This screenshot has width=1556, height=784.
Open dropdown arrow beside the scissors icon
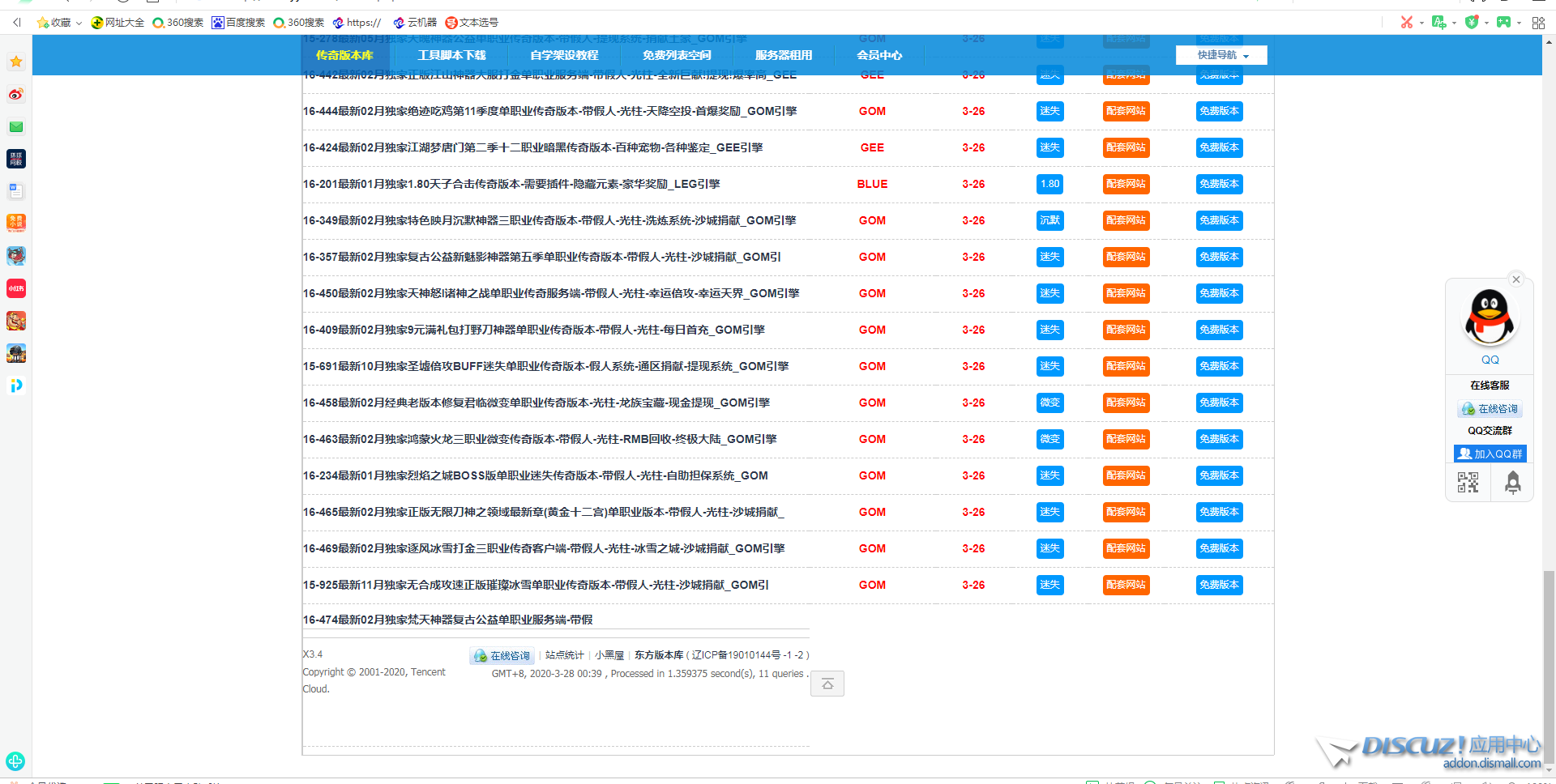1421,23
